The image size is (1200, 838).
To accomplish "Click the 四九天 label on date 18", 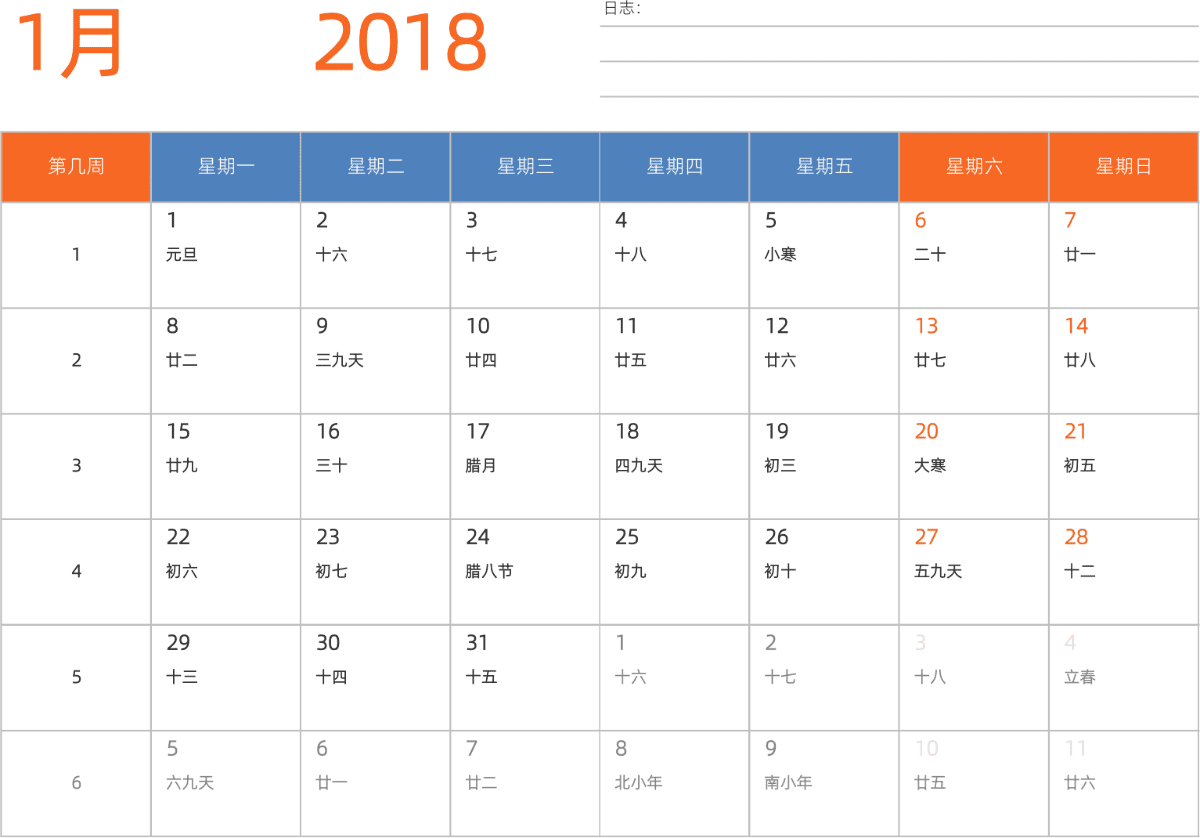I will click(639, 466).
